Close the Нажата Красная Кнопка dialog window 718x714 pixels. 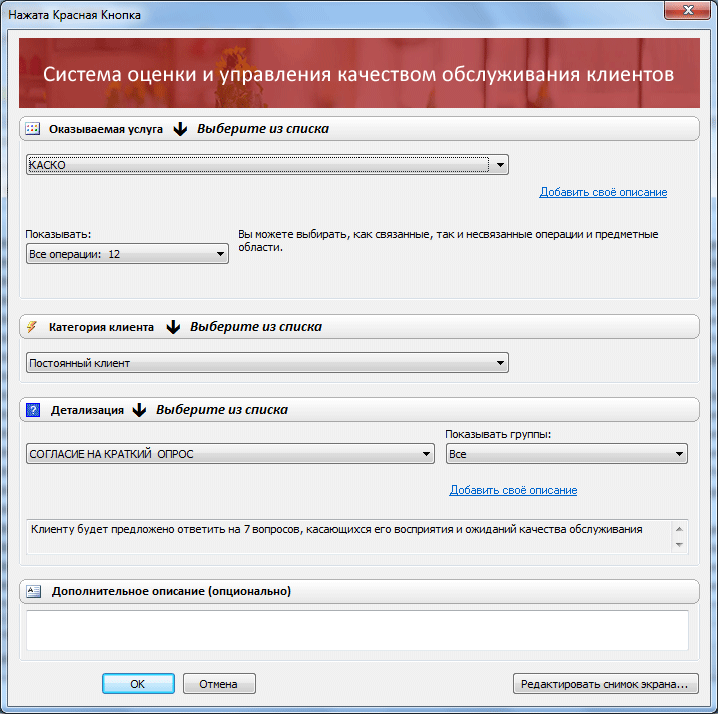(686, 10)
